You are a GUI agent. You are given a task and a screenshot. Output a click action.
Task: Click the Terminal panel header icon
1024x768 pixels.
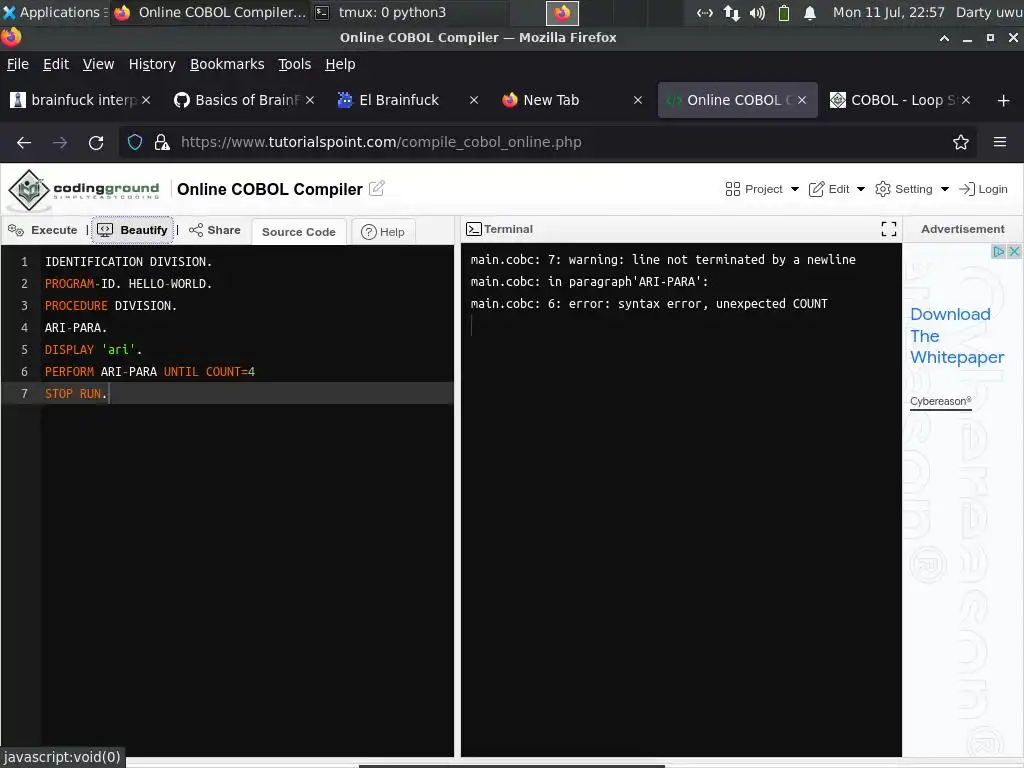click(x=473, y=229)
